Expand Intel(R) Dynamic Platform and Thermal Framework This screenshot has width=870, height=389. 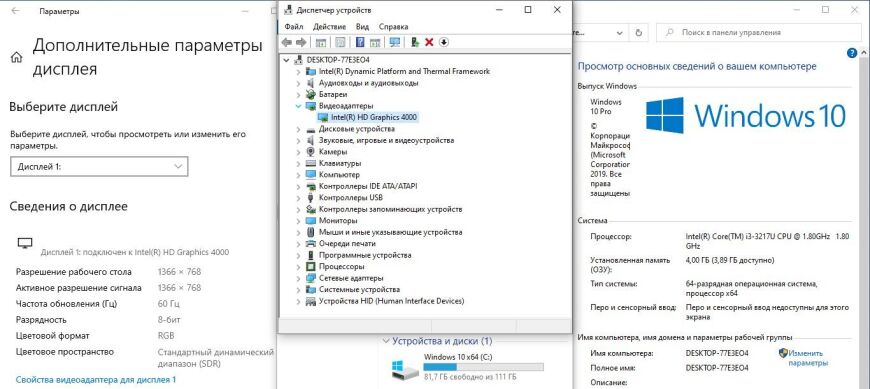(x=299, y=72)
